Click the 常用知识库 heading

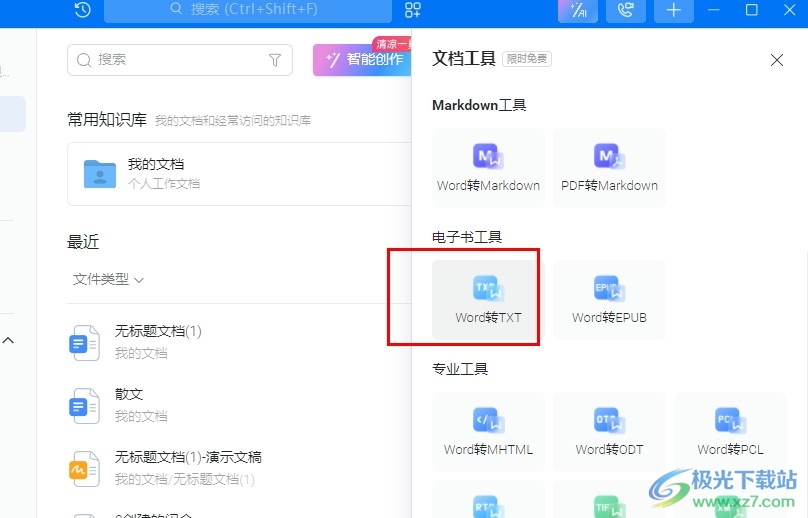click(x=107, y=120)
